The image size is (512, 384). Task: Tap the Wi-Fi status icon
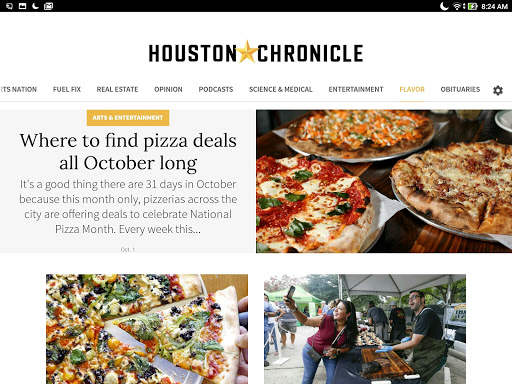click(x=457, y=6)
